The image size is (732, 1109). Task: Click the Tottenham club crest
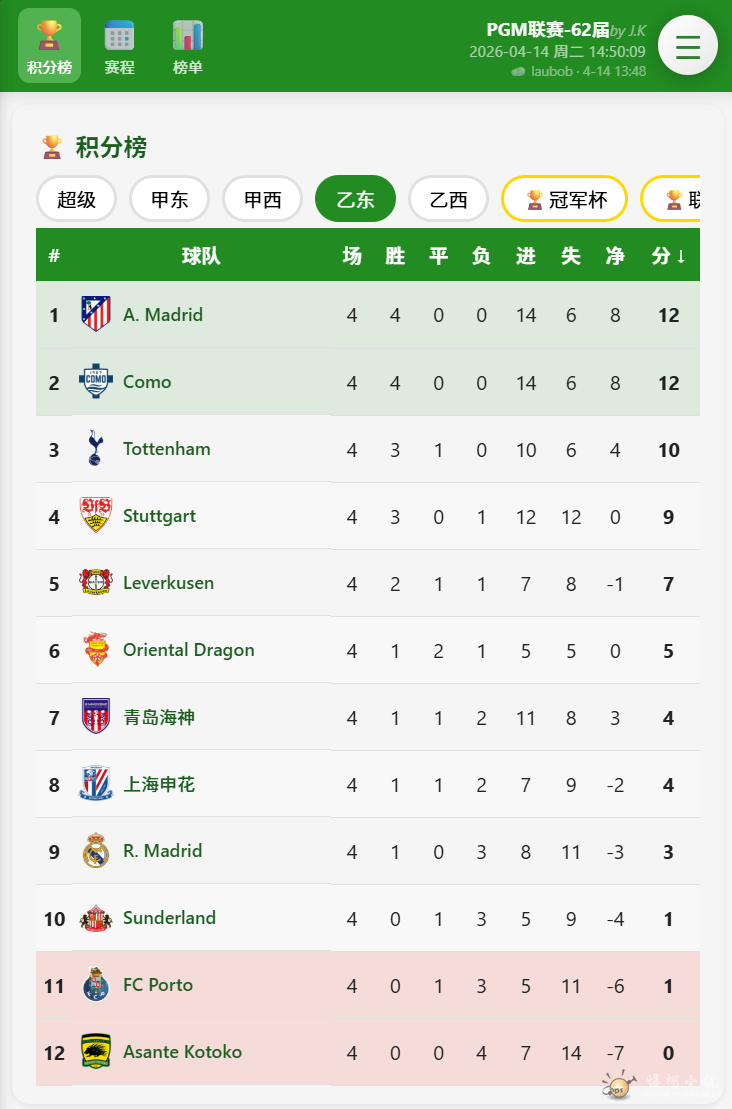(x=96, y=449)
